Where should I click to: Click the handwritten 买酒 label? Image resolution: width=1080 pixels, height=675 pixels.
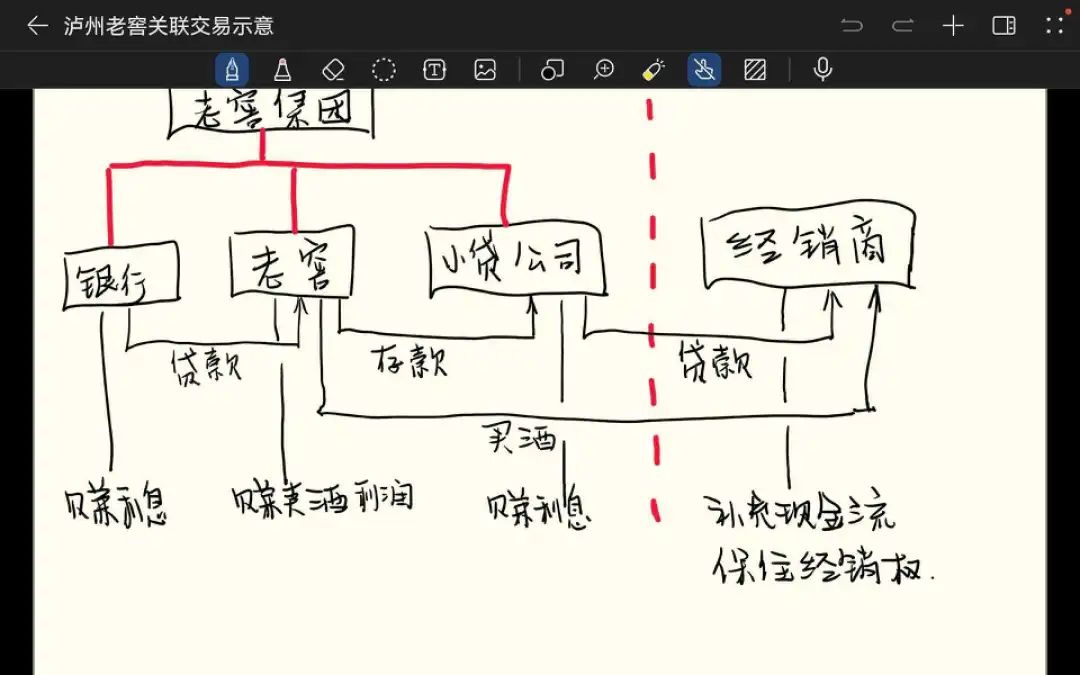[519, 437]
